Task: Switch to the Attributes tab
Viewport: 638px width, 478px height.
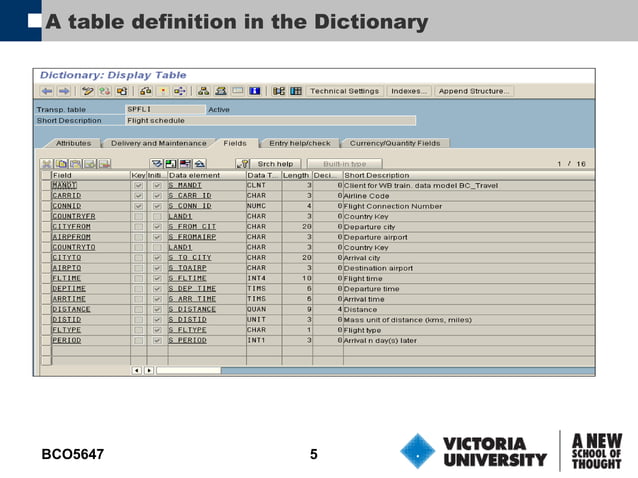Action: click(x=74, y=144)
